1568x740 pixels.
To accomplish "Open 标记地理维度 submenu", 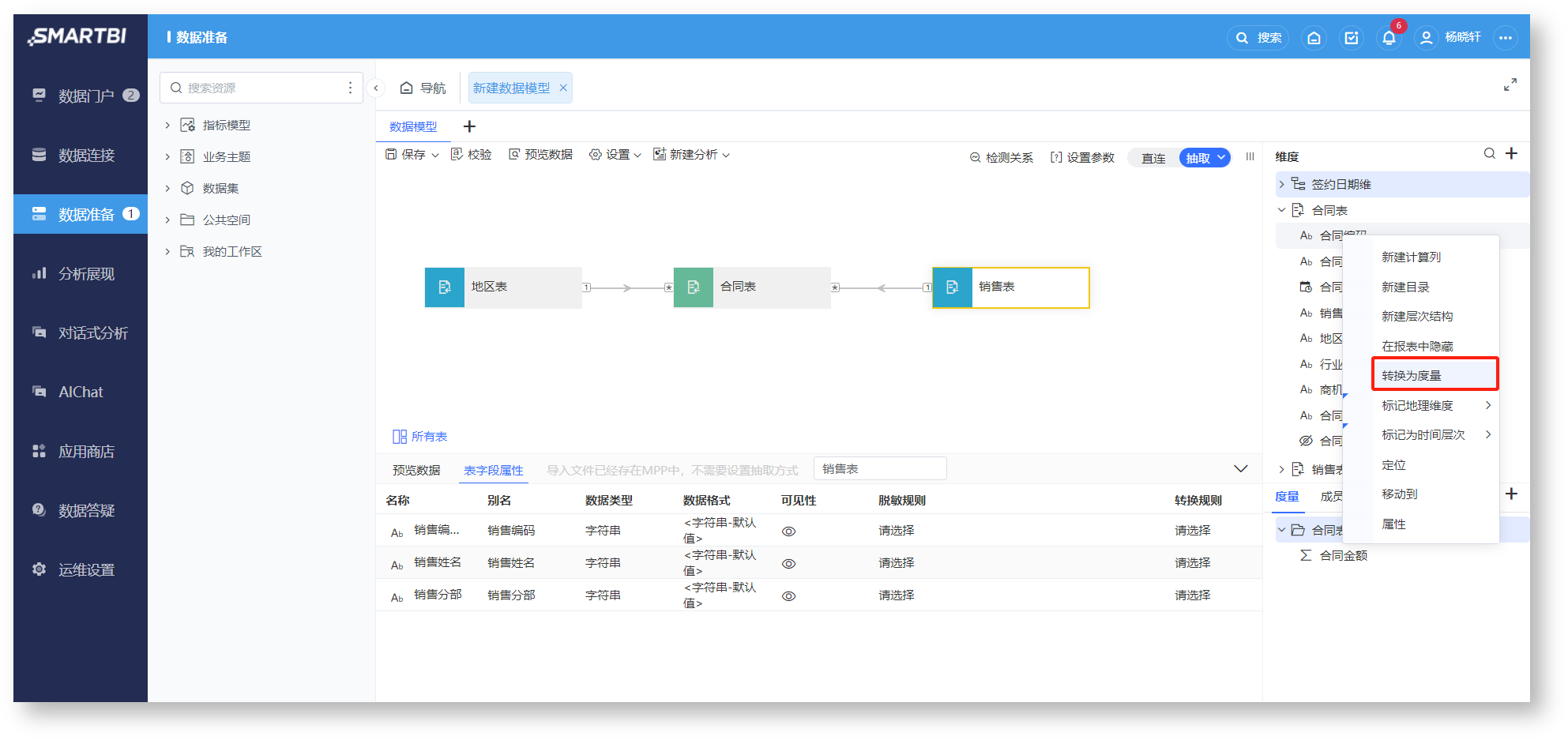I will pyautogui.click(x=1436, y=406).
